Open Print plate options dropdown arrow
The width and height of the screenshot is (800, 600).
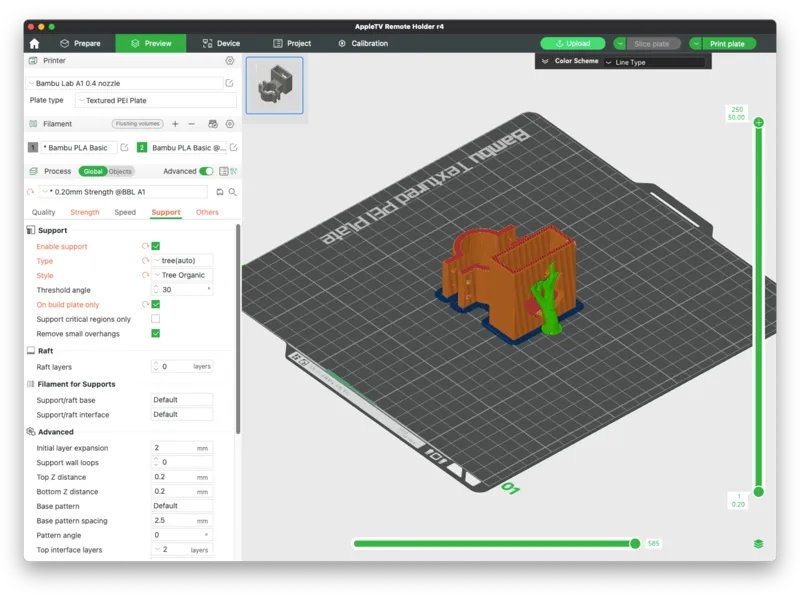(x=696, y=44)
